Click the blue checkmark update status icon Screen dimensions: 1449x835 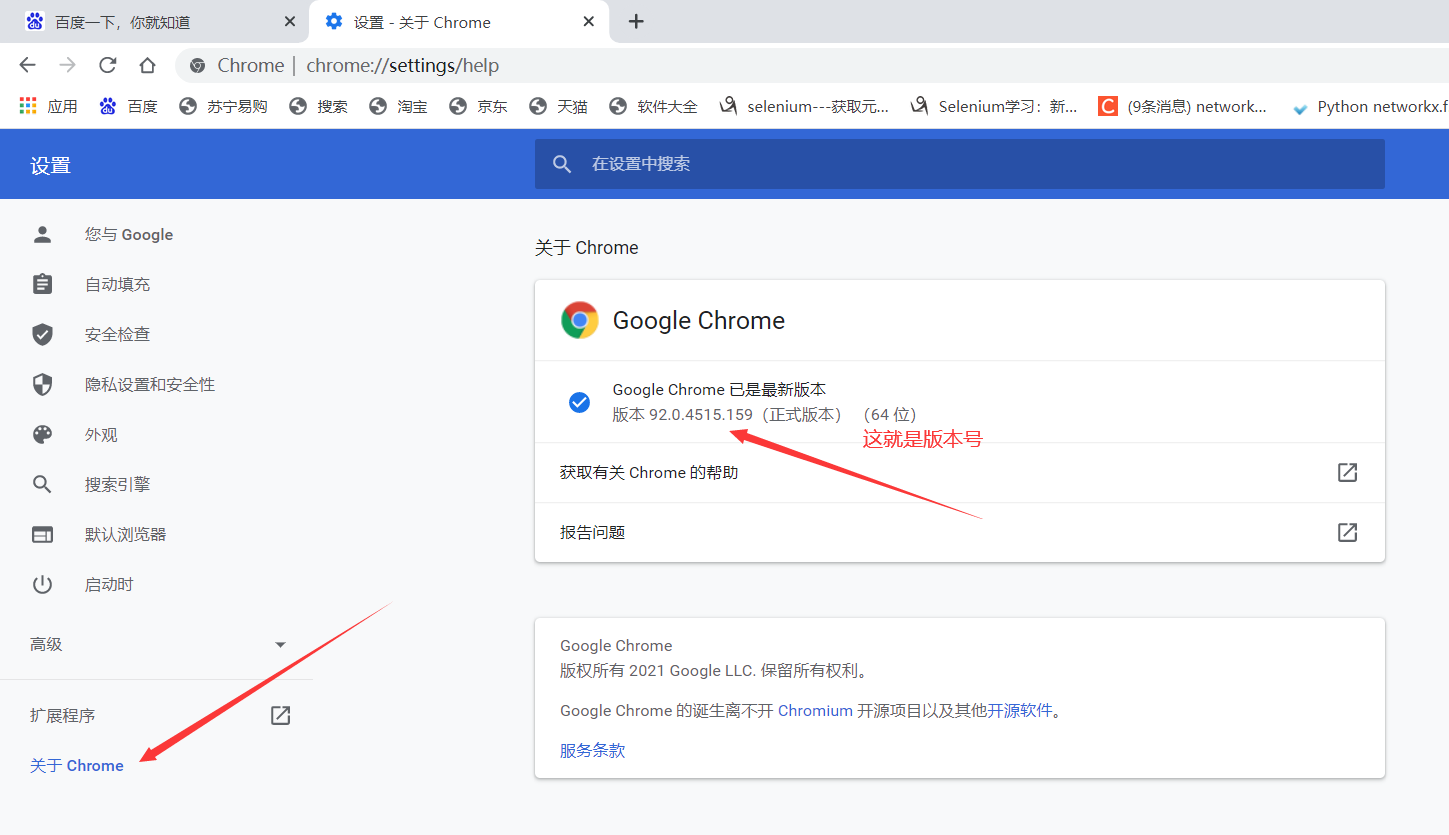click(579, 402)
